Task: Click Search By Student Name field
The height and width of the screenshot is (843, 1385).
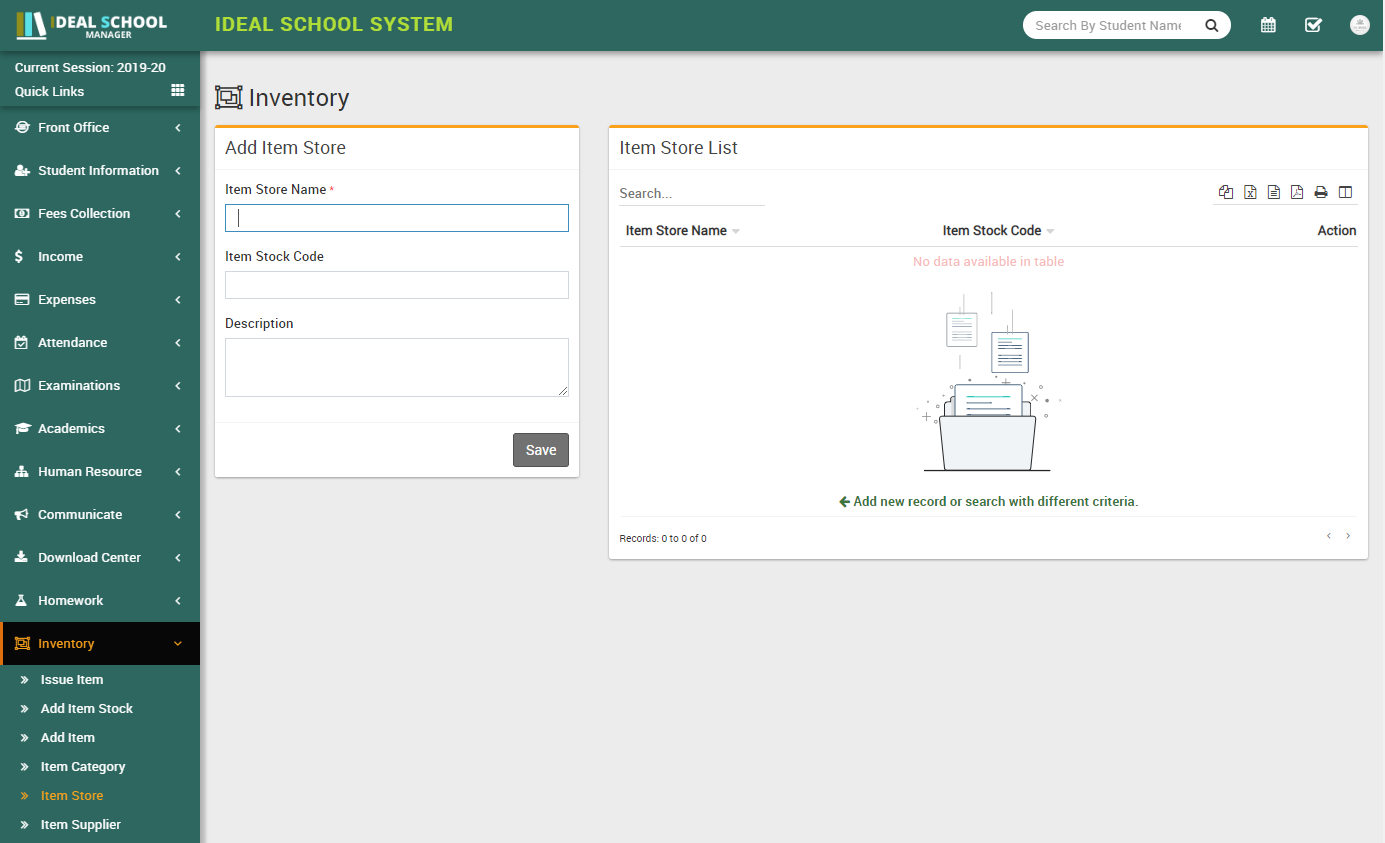Action: [1110, 26]
